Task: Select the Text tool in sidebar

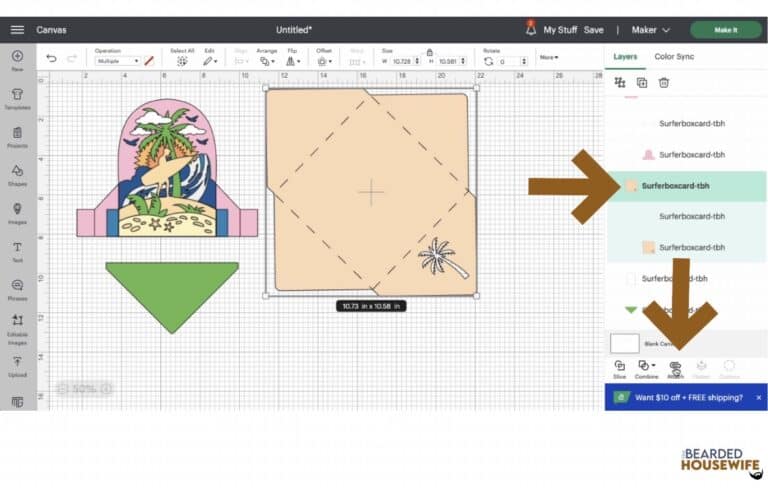Action: click(17, 249)
